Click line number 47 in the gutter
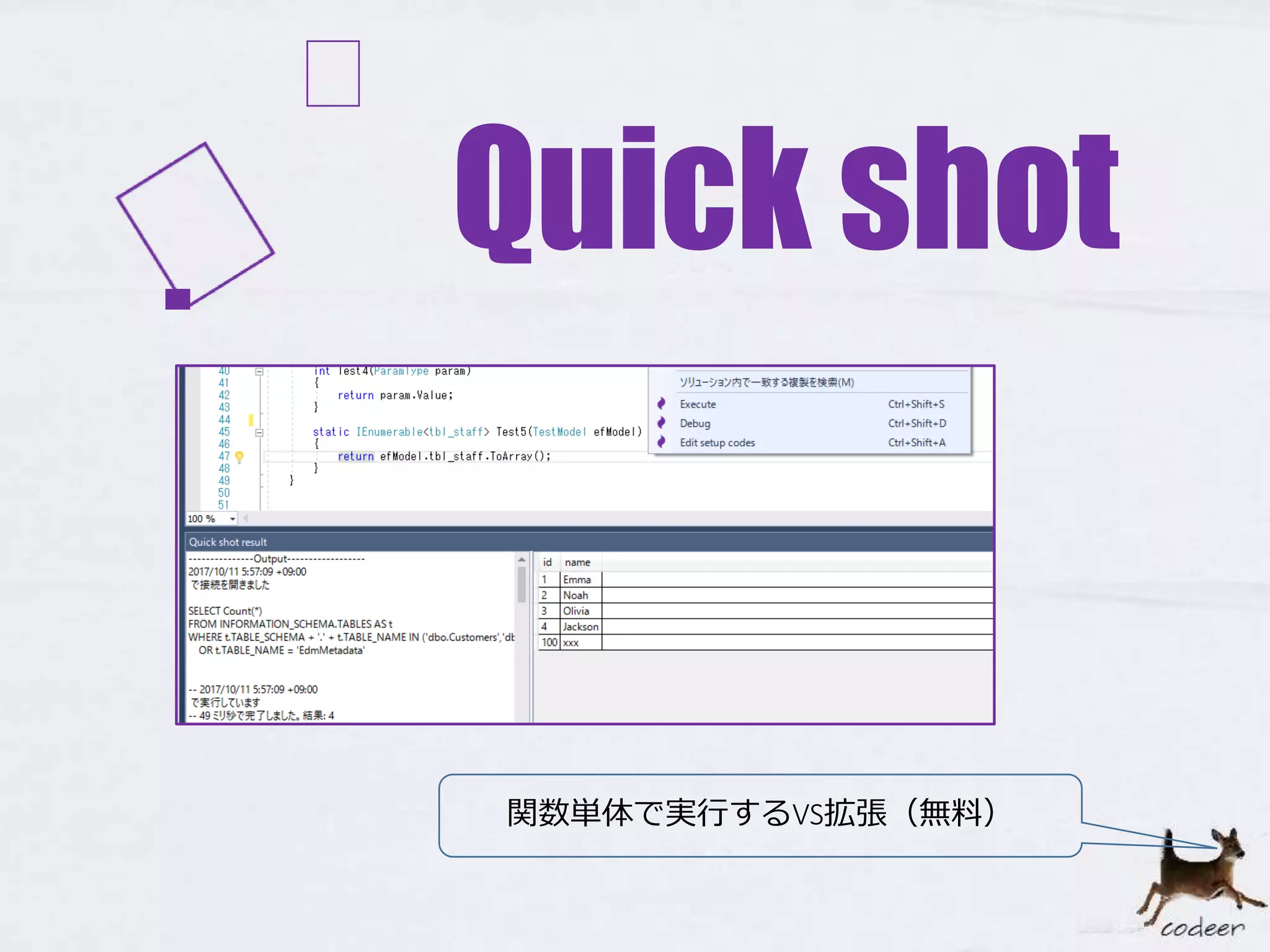1270x952 pixels. tap(224, 456)
